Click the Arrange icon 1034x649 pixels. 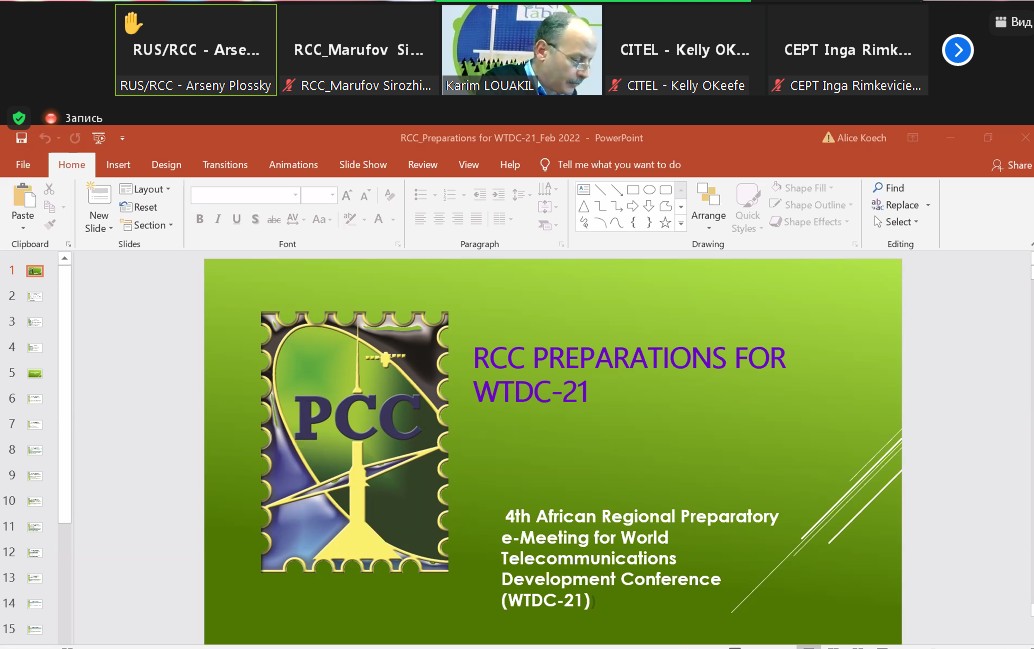(x=708, y=195)
